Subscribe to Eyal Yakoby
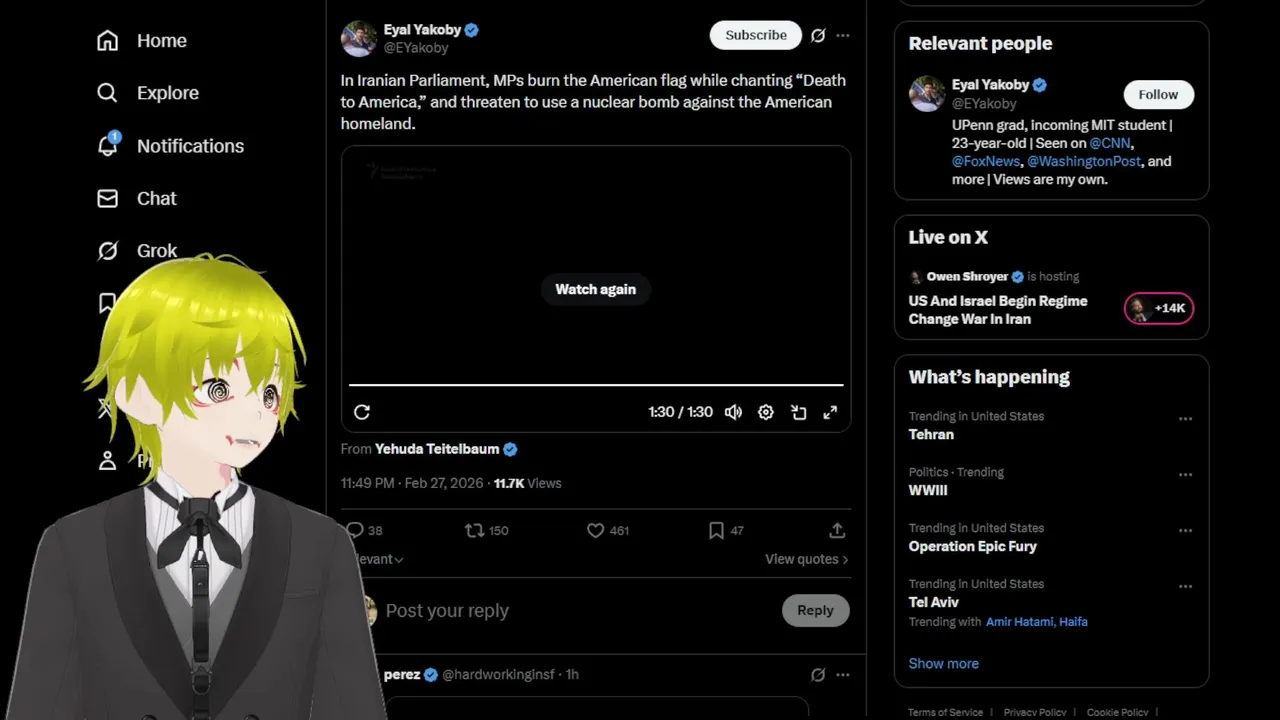The width and height of the screenshot is (1280, 720). pos(756,35)
